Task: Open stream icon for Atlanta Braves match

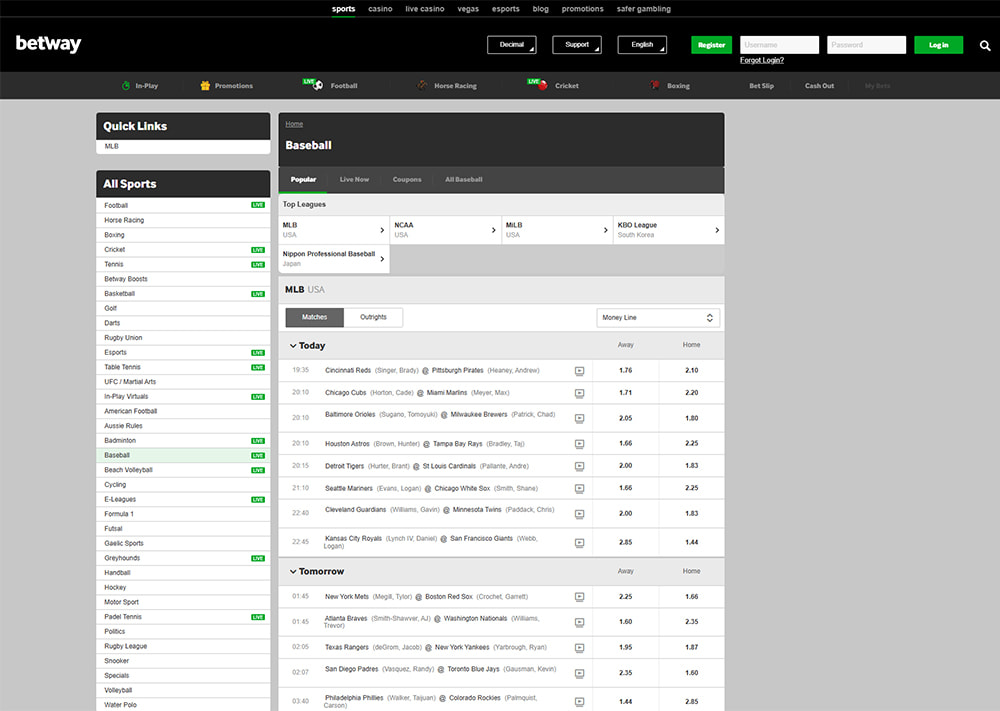Action: point(579,622)
